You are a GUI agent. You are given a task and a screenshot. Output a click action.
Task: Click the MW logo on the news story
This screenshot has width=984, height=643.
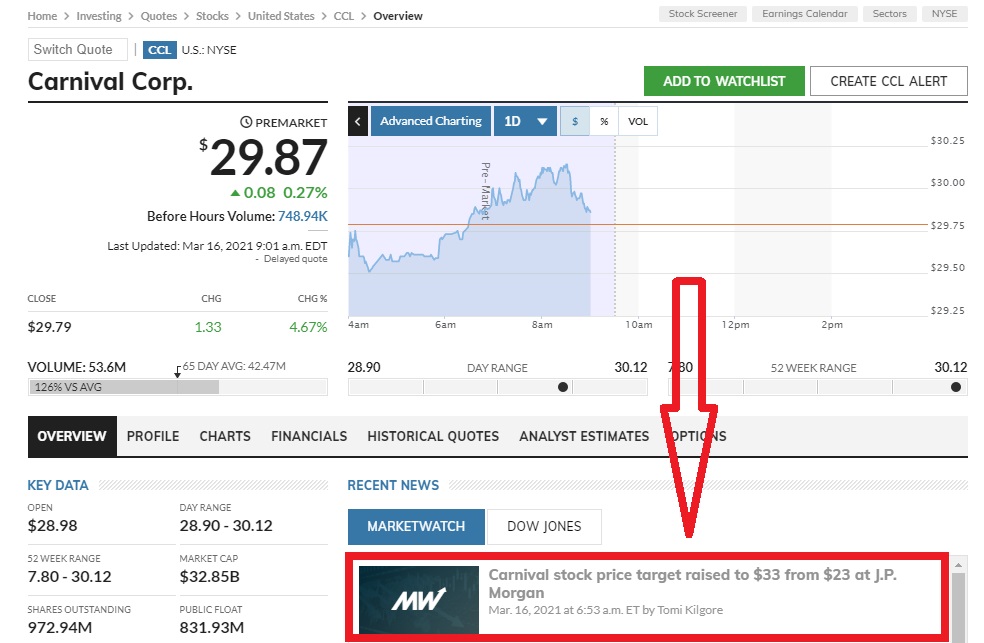point(418,599)
